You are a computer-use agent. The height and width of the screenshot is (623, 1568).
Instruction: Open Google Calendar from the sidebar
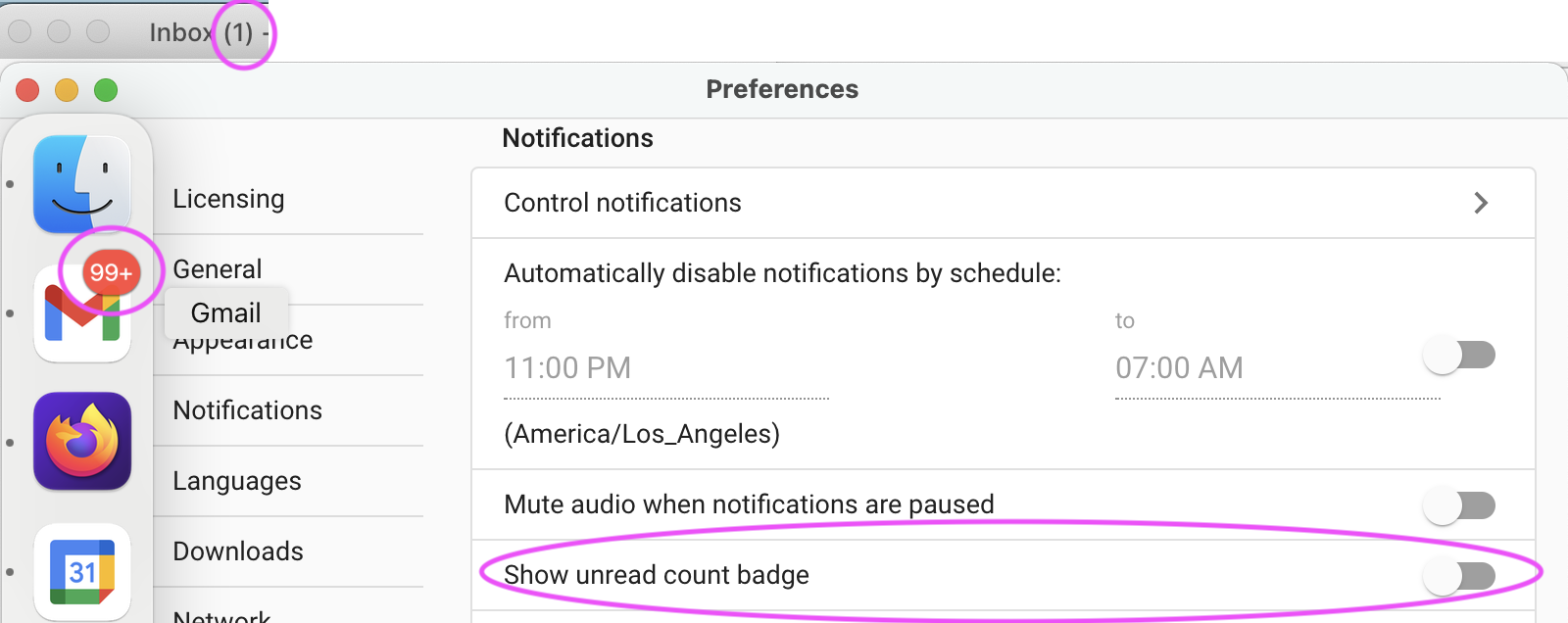(x=82, y=573)
